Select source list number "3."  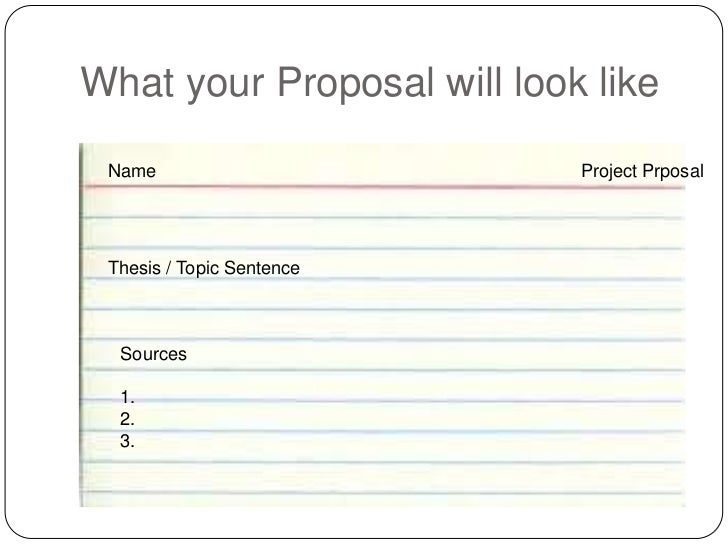pos(127,441)
